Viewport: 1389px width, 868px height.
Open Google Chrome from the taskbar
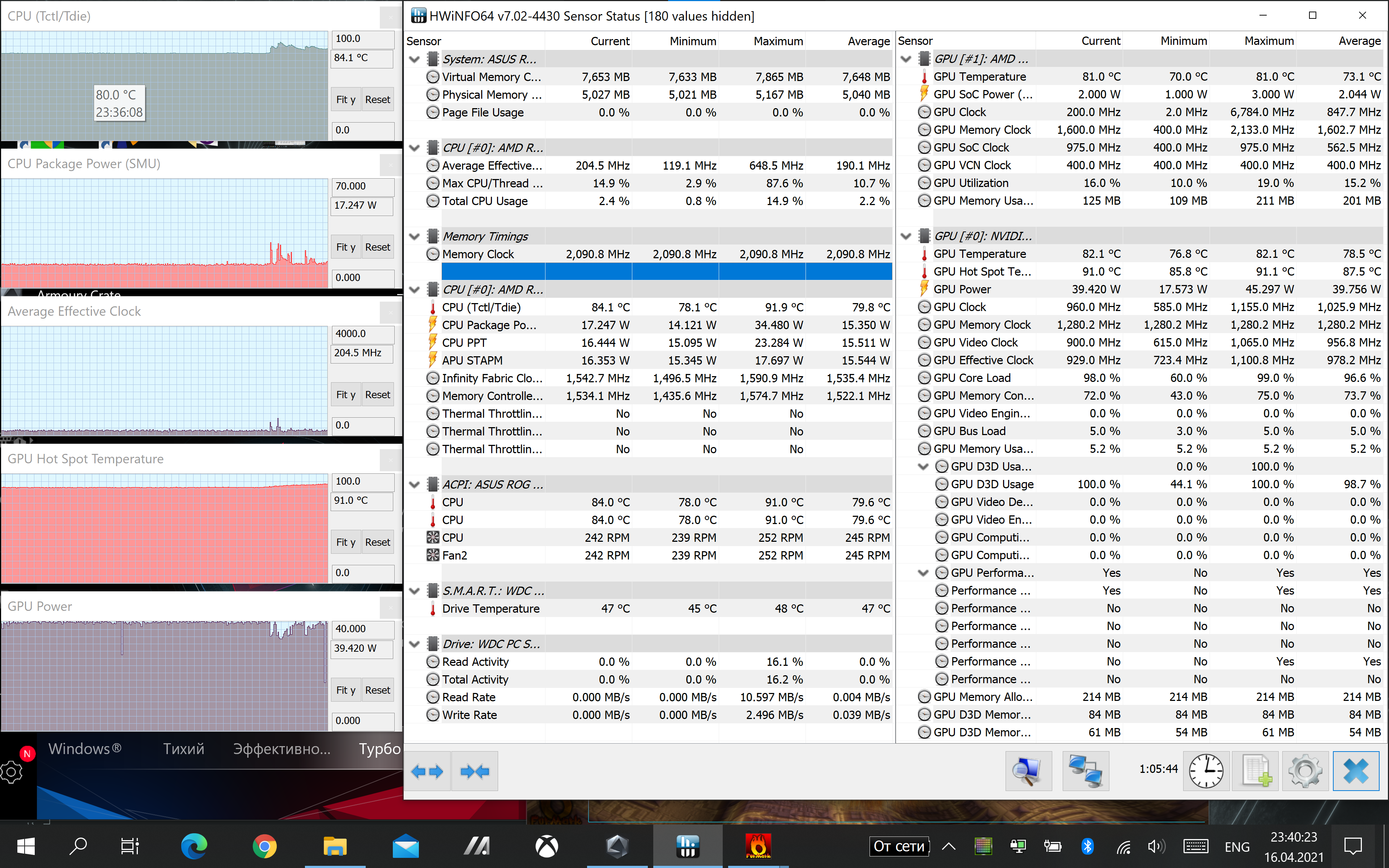point(265,846)
